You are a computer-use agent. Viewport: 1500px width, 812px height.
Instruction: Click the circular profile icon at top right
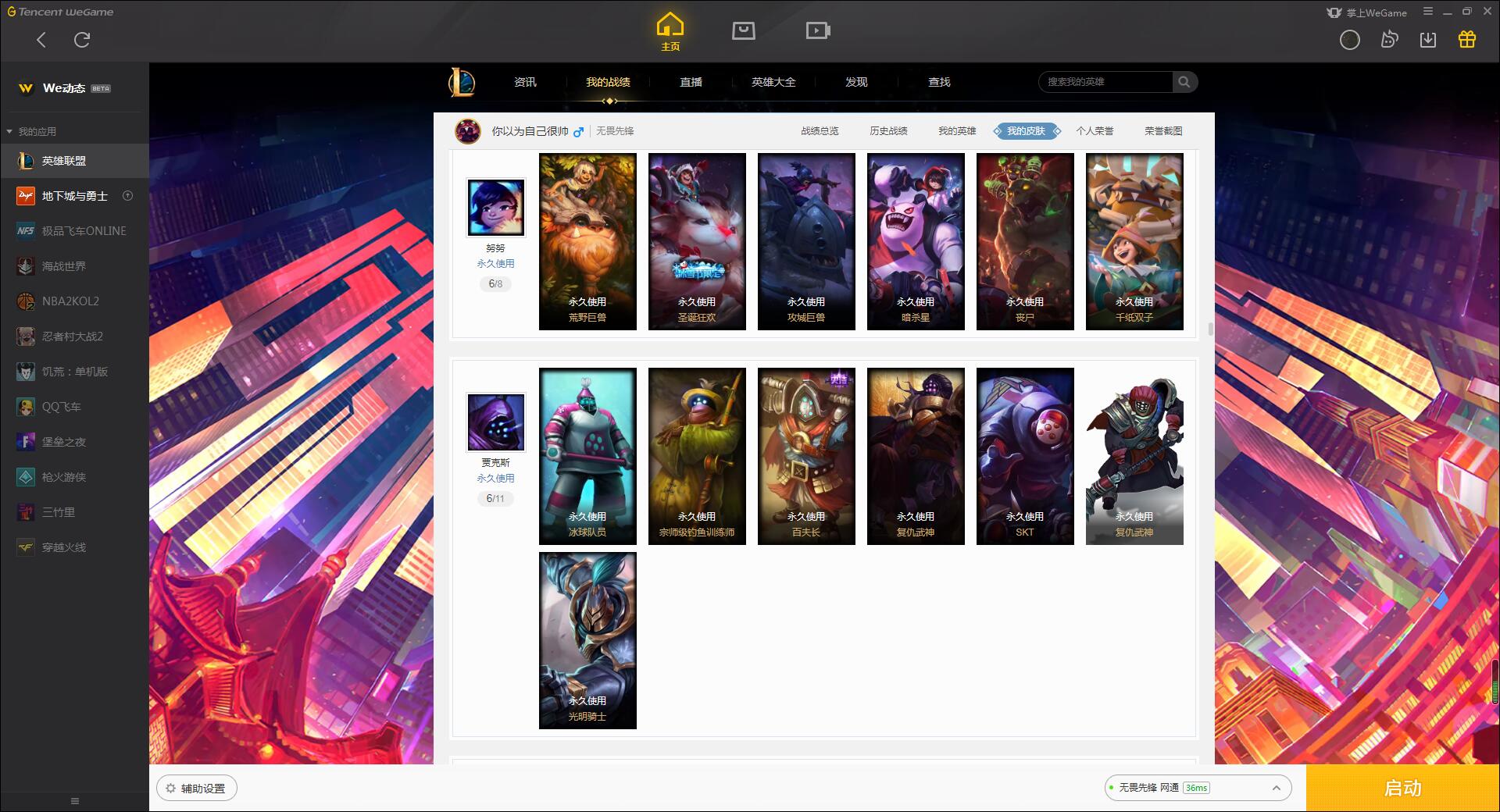[1350, 40]
